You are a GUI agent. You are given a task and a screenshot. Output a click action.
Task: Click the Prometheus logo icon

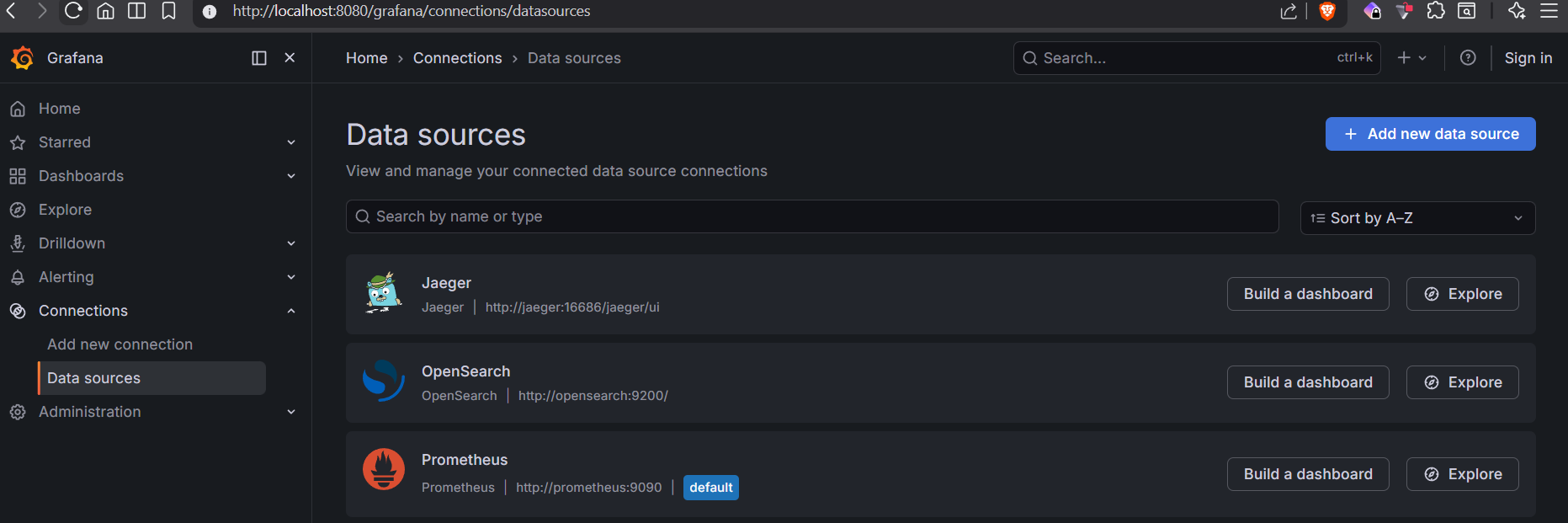click(x=384, y=469)
